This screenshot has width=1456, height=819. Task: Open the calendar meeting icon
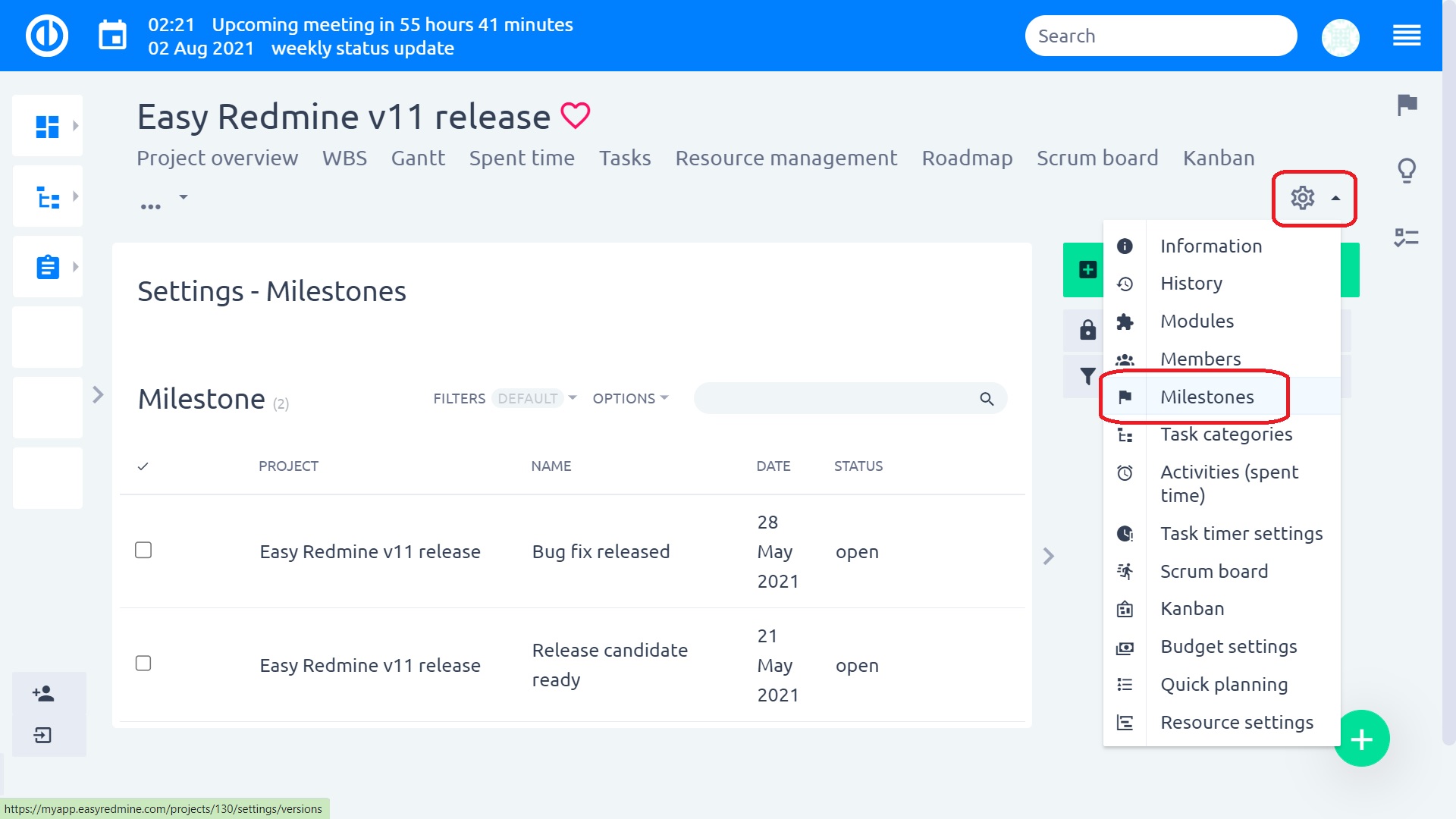coord(113,36)
